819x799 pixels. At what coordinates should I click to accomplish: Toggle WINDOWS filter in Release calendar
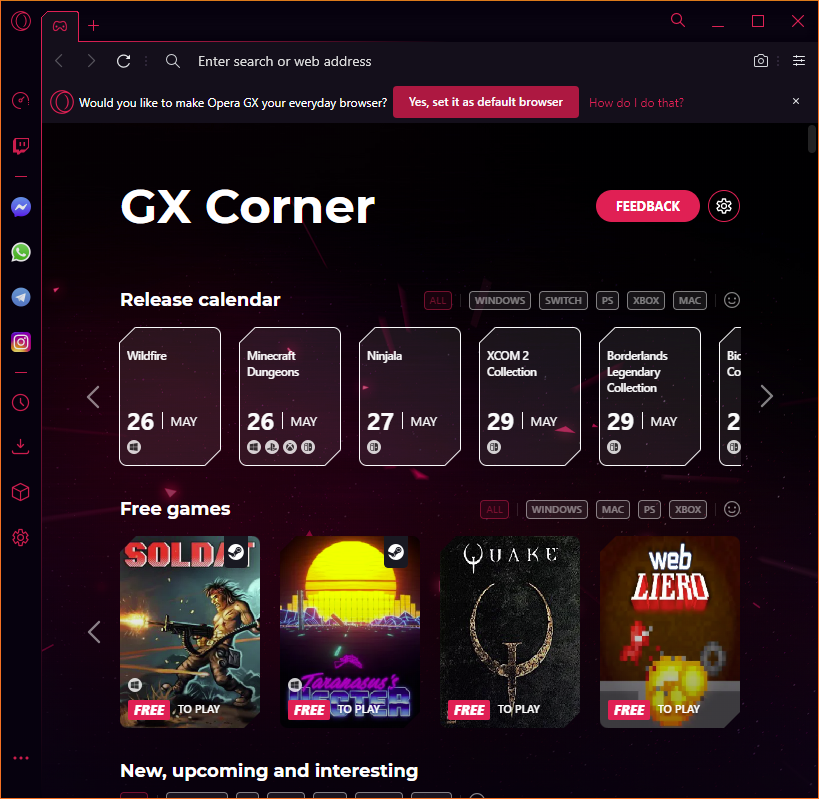[x=499, y=300]
